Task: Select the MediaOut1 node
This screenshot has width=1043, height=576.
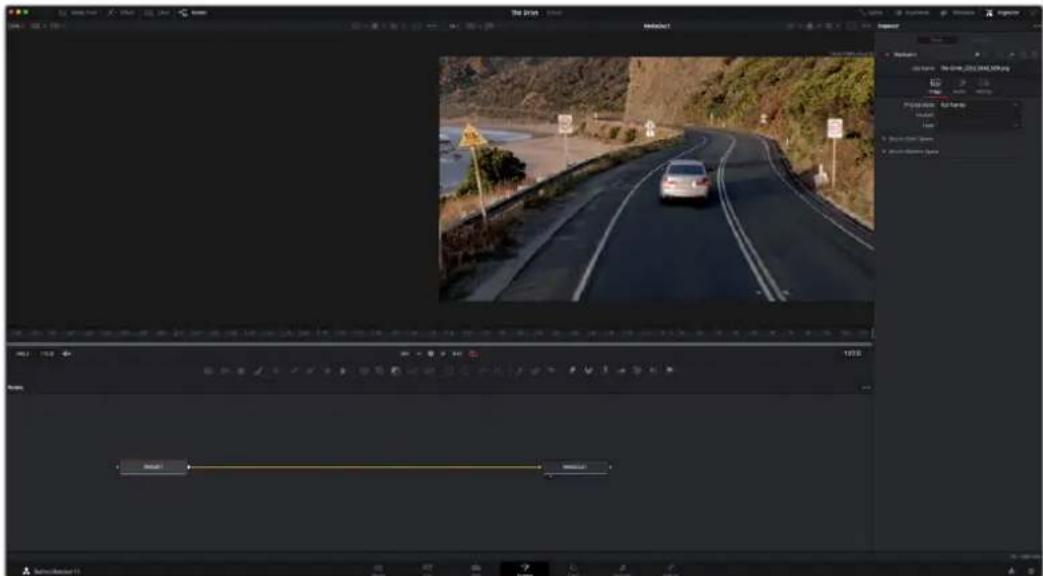Action: point(575,467)
